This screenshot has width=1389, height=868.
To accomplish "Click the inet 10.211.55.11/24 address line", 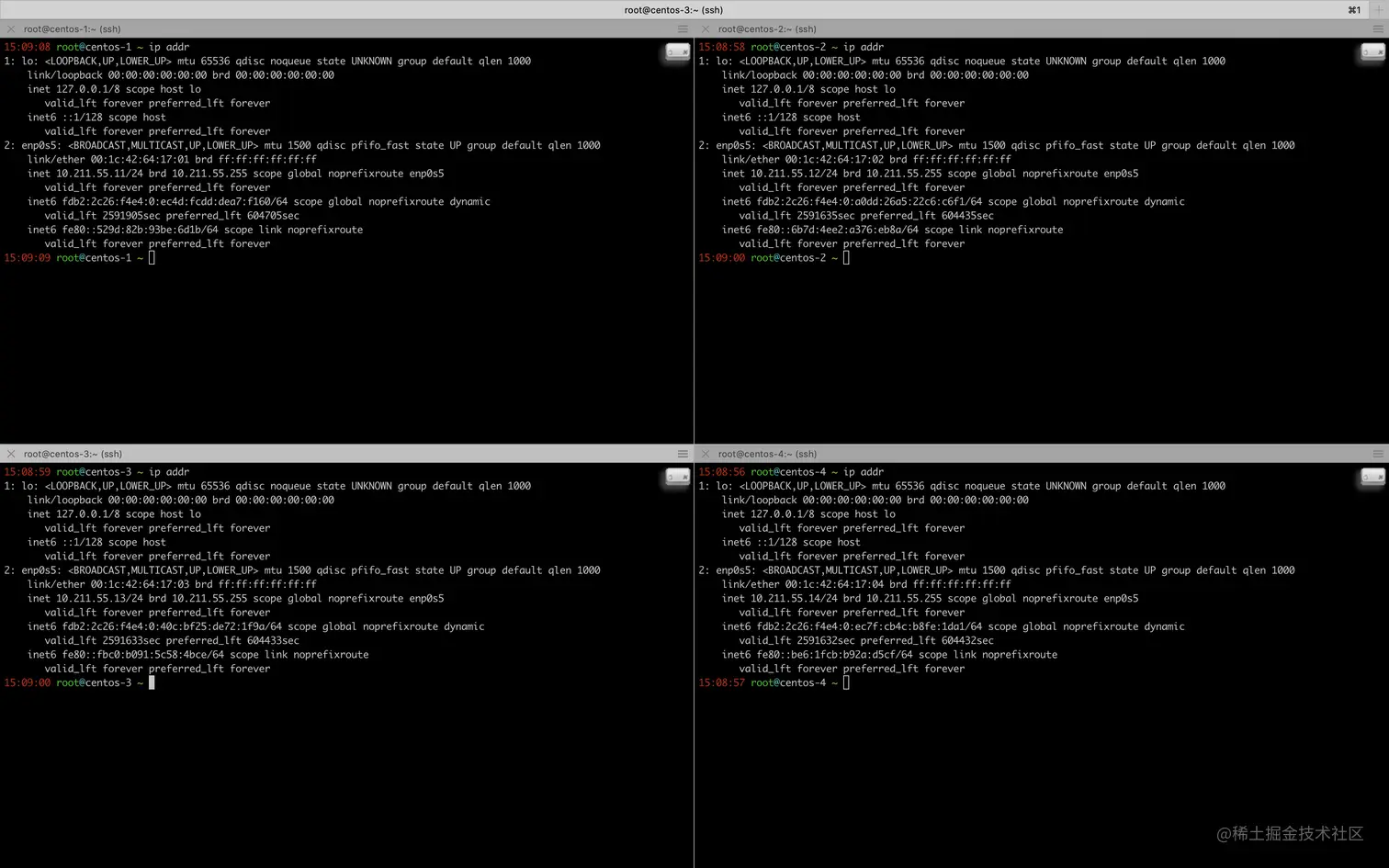I will (x=235, y=174).
